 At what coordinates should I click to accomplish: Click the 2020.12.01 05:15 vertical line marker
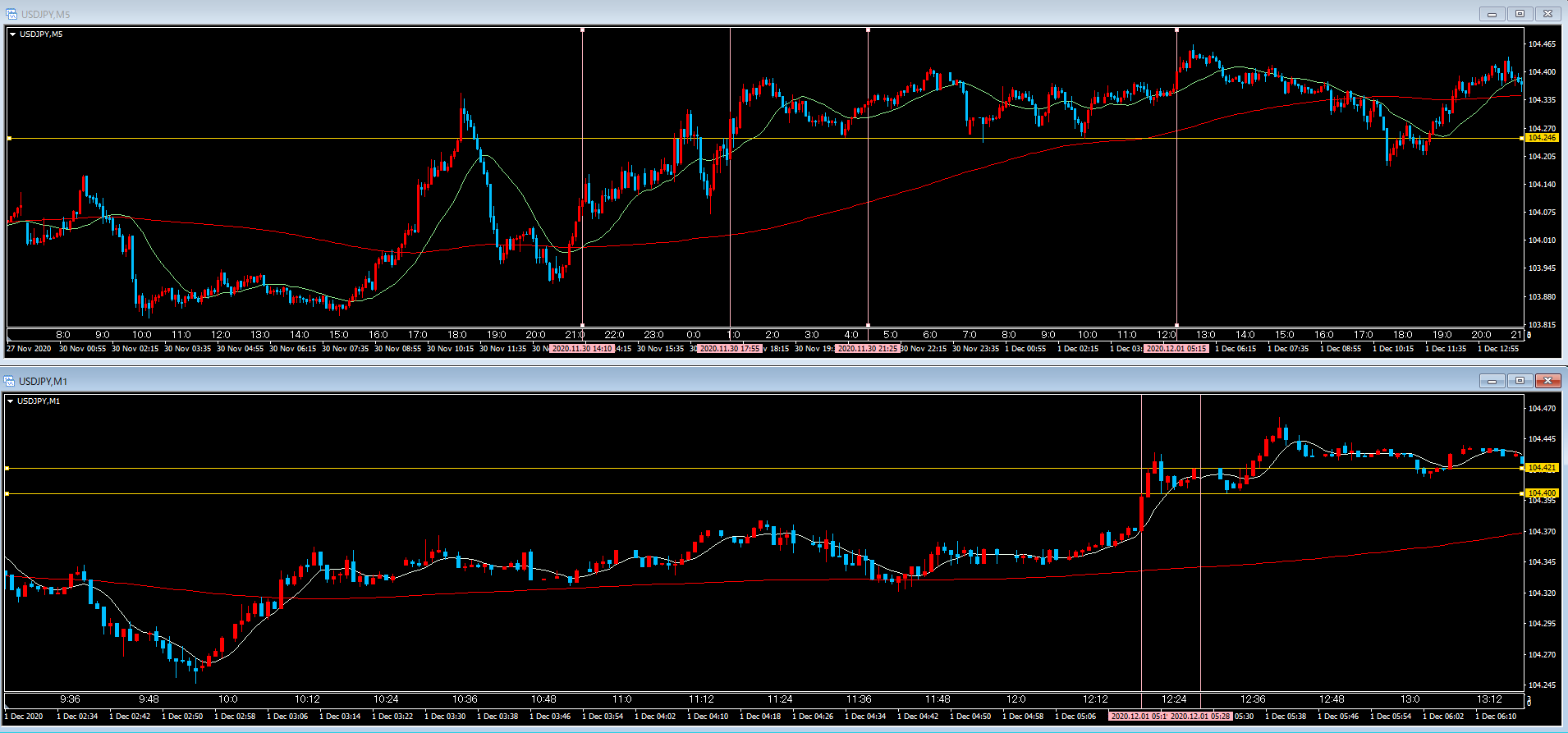pyautogui.click(x=1176, y=349)
